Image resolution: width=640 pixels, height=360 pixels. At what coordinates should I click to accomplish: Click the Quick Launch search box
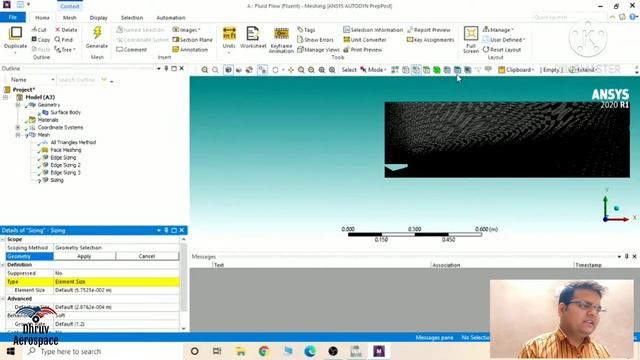click(569, 18)
